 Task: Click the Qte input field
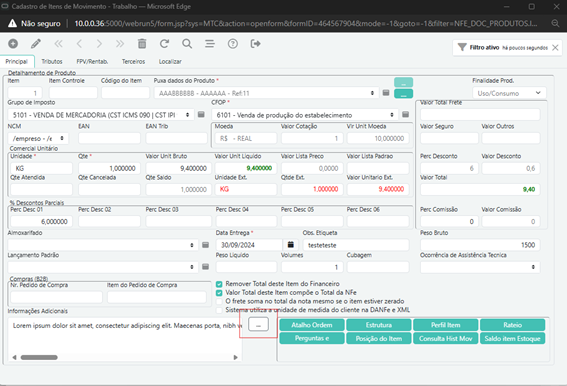(109, 168)
